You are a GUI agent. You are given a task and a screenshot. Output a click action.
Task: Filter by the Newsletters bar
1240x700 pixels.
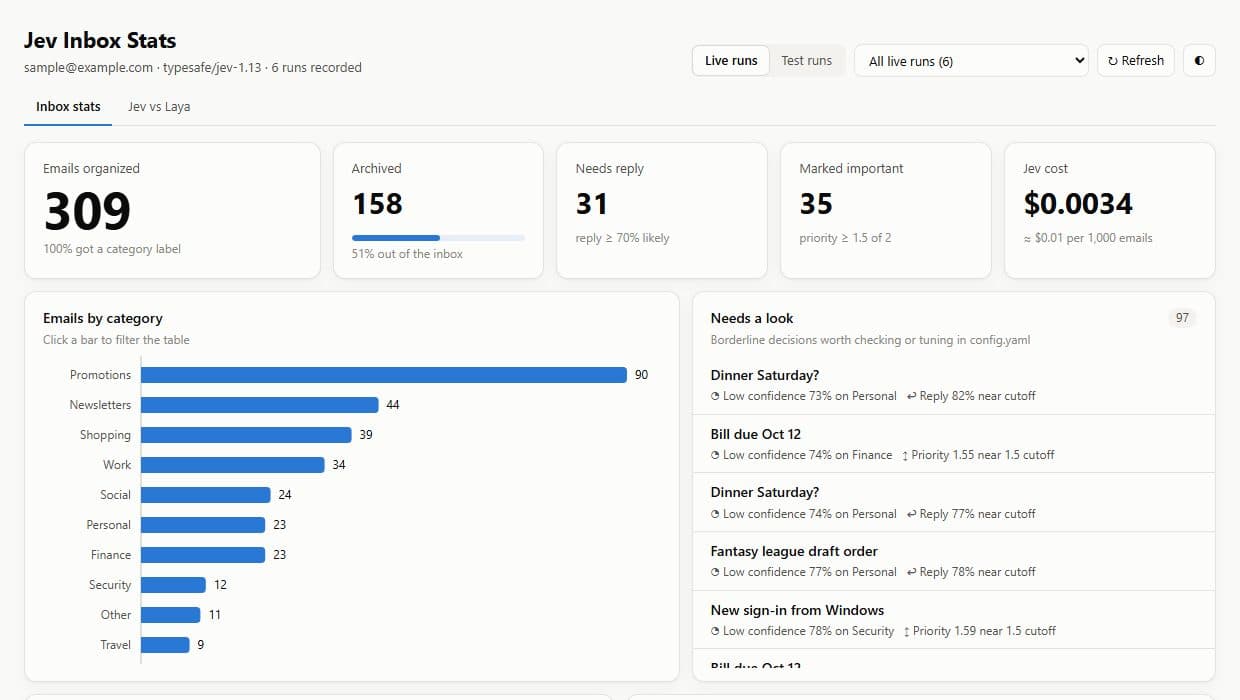pyautogui.click(x=260, y=405)
